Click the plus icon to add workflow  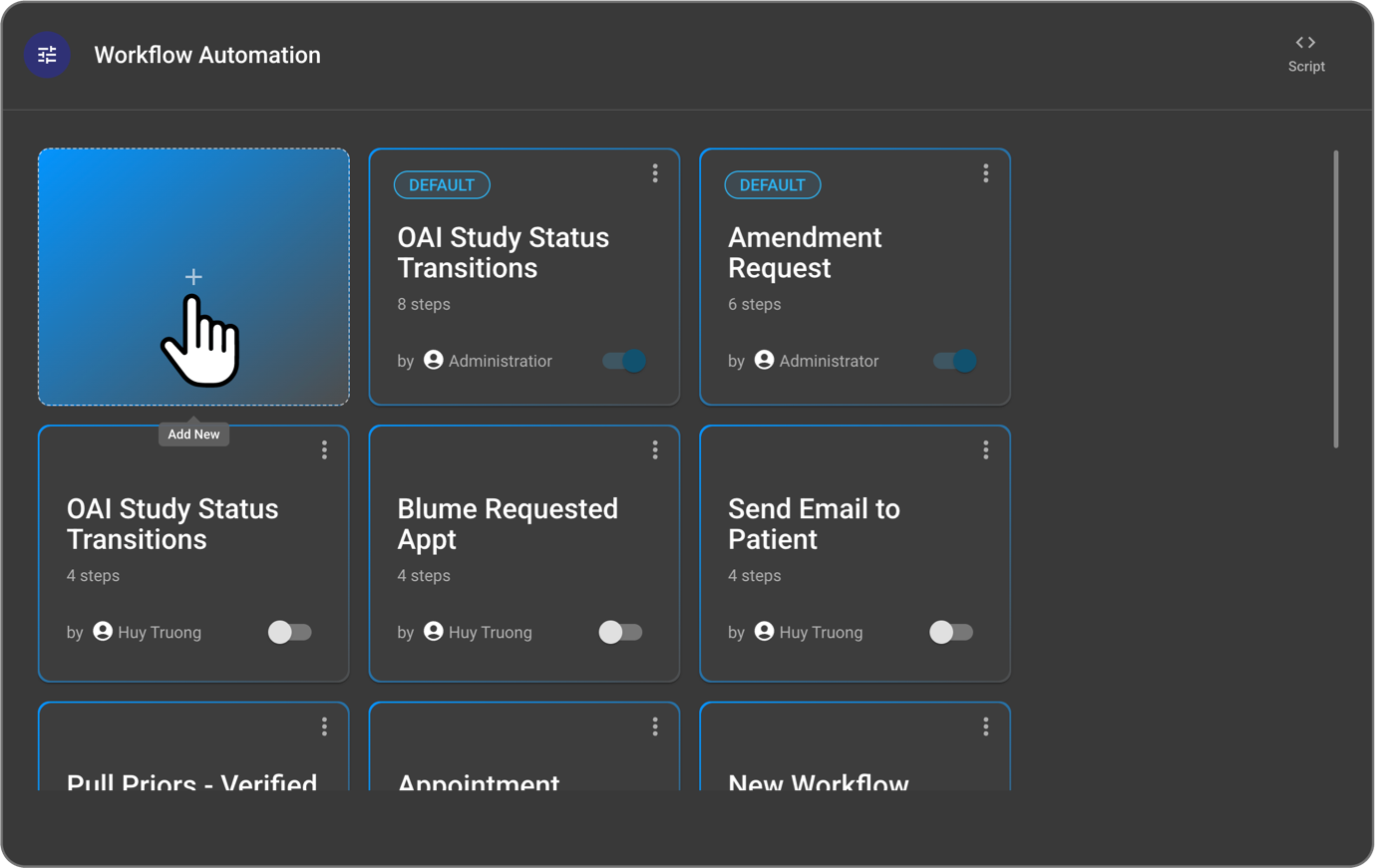193,277
